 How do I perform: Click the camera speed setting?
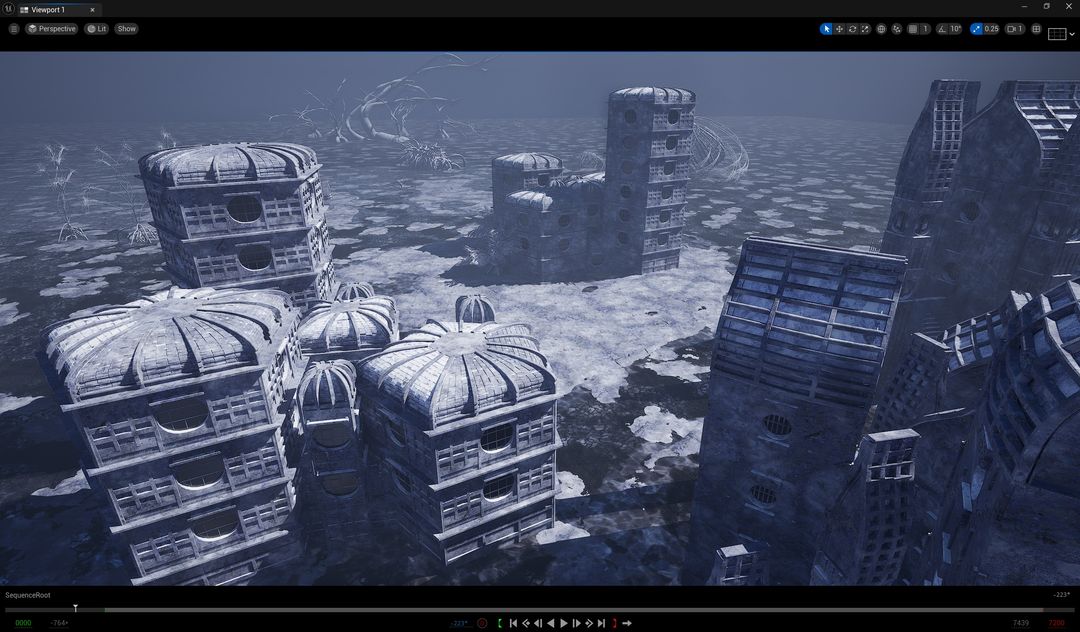(x=1014, y=29)
